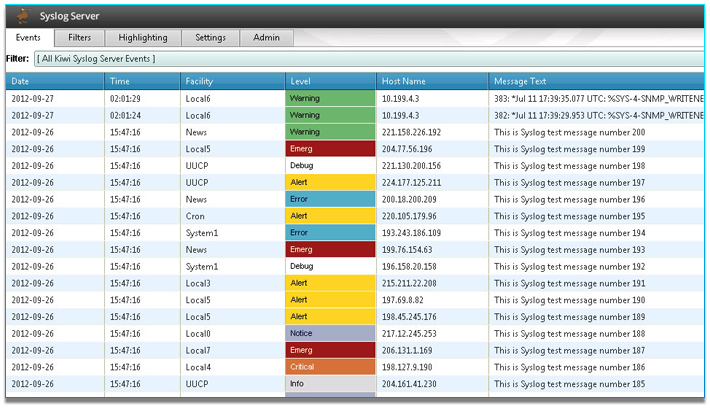Click orange Critical level cell in Local4 row
This screenshot has height=410, width=710.
coord(330,367)
